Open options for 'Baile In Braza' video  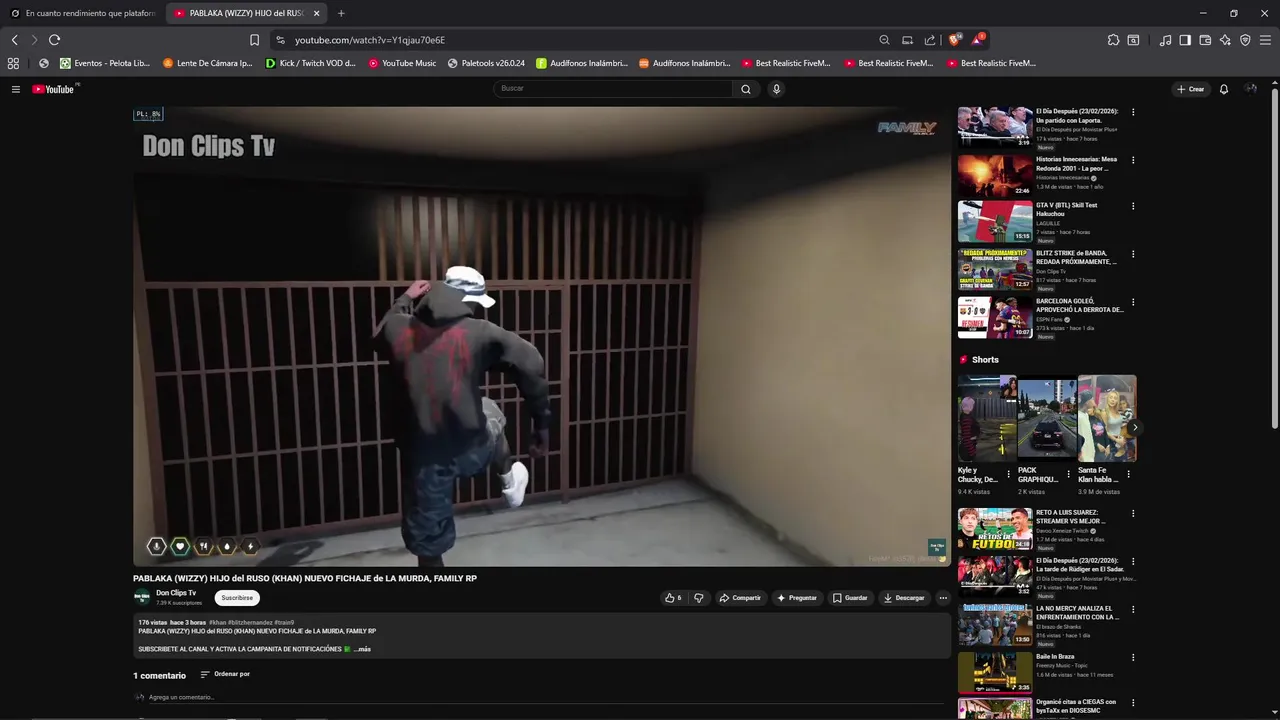click(1133, 657)
